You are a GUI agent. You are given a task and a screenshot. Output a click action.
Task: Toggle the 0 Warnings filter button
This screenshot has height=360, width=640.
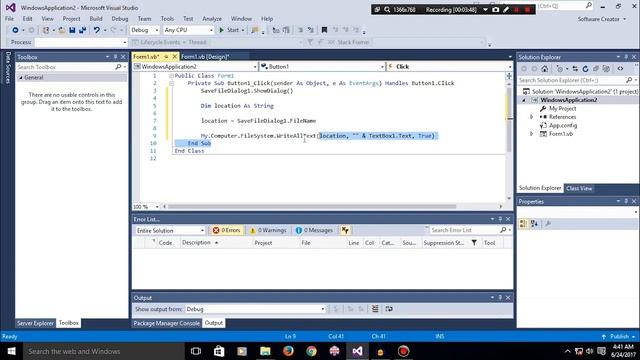(268, 230)
